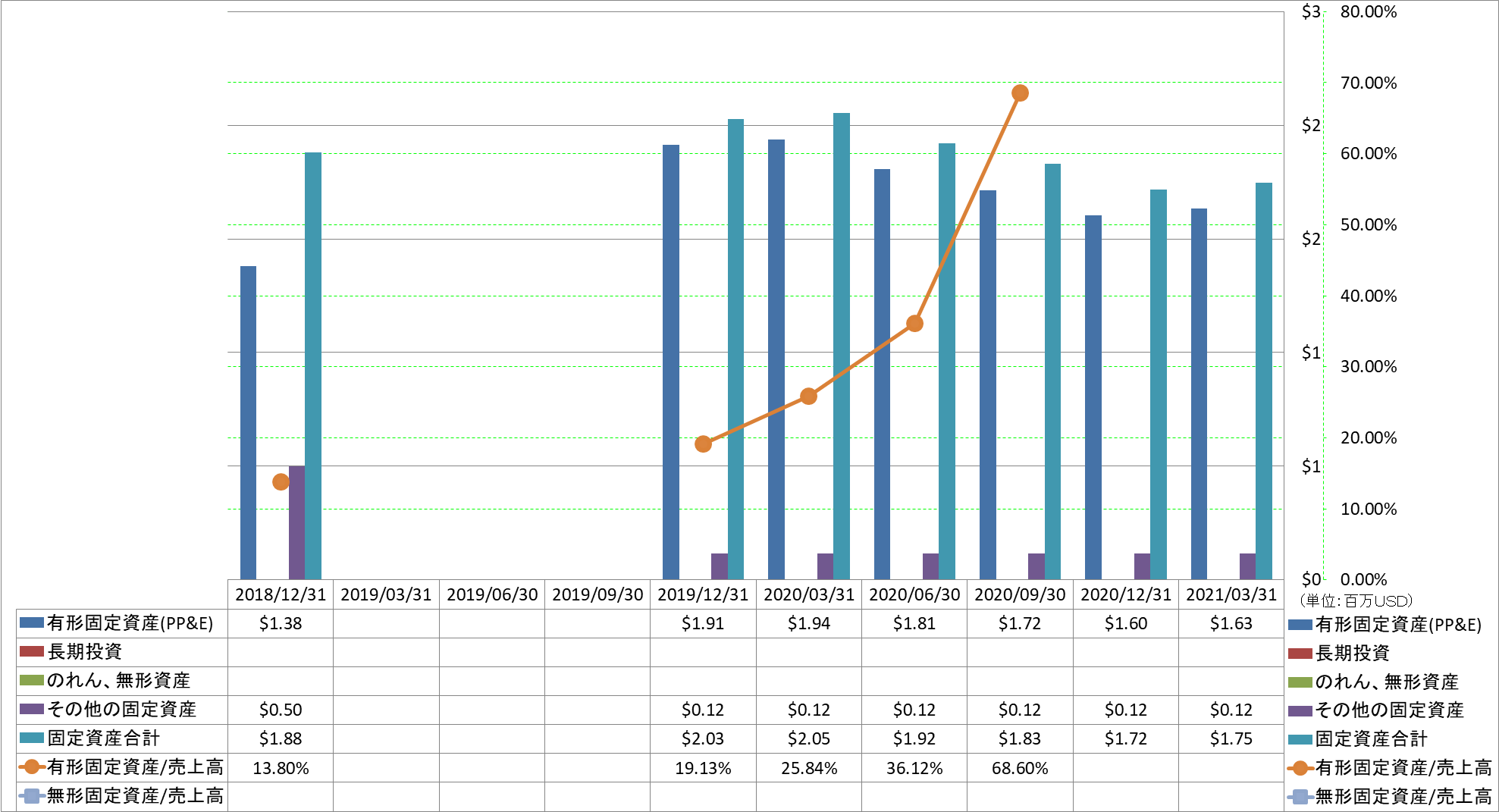Select the $1.88 total fixed assets cell
The height and width of the screenshot is (812, 1499).
281,738
